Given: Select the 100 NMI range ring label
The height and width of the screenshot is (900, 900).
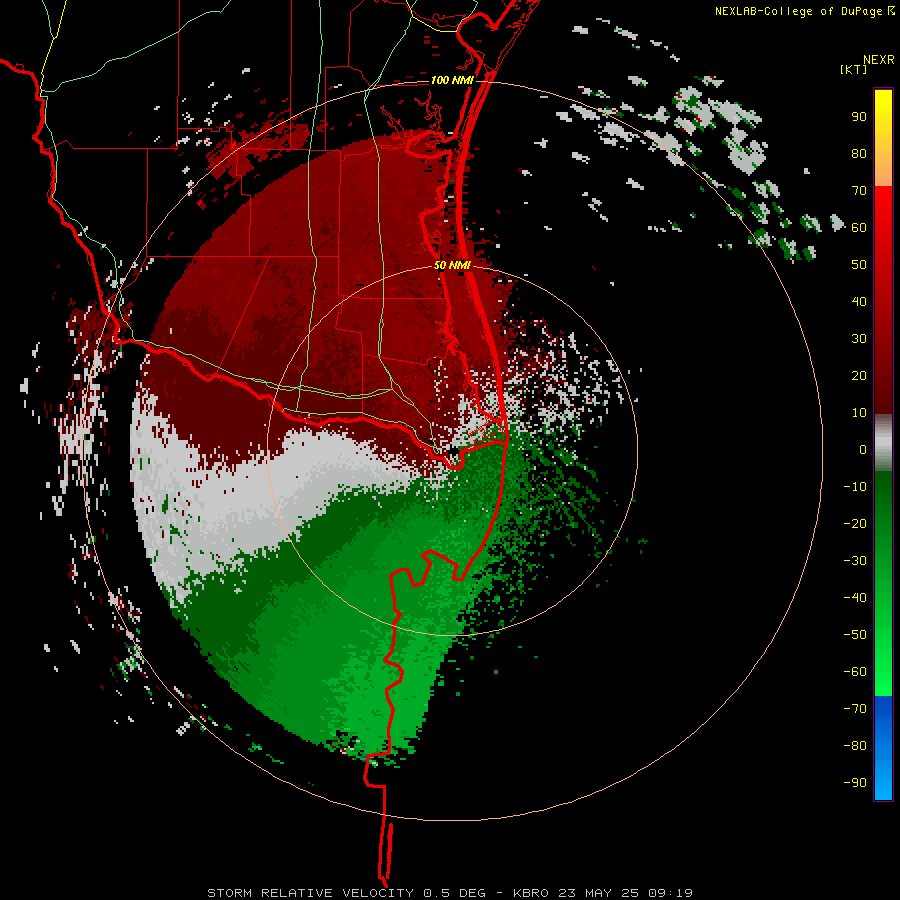Looking at the screenshot, I should [452, 80].
